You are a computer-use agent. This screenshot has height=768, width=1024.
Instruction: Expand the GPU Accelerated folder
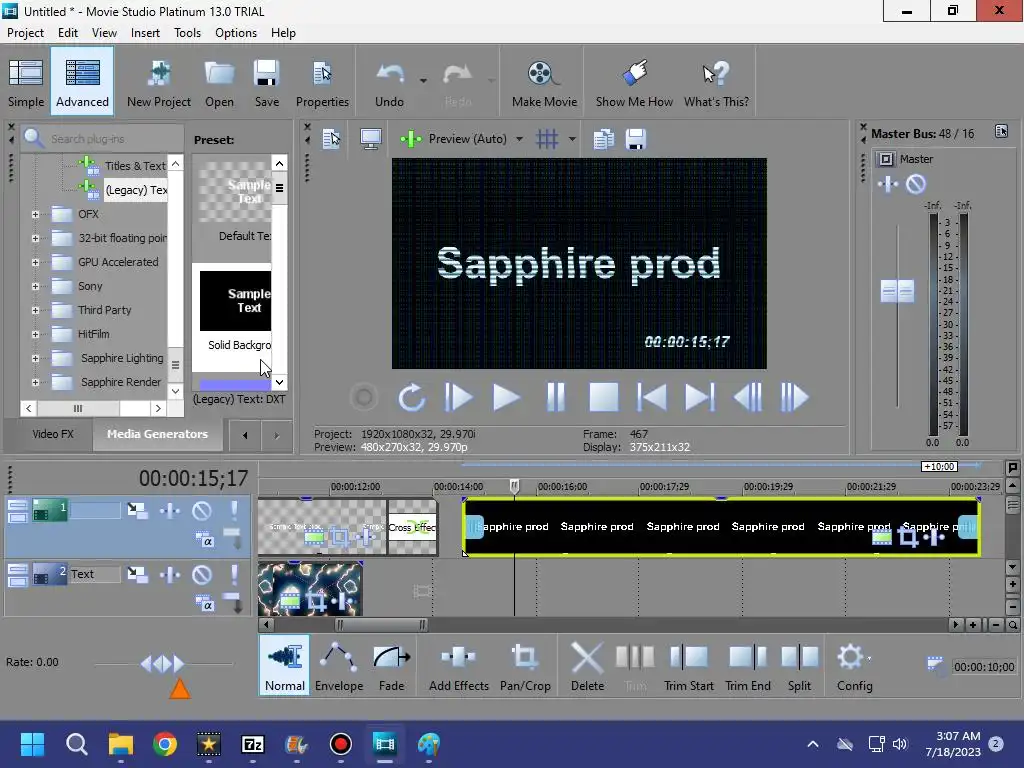click(35, 262)
